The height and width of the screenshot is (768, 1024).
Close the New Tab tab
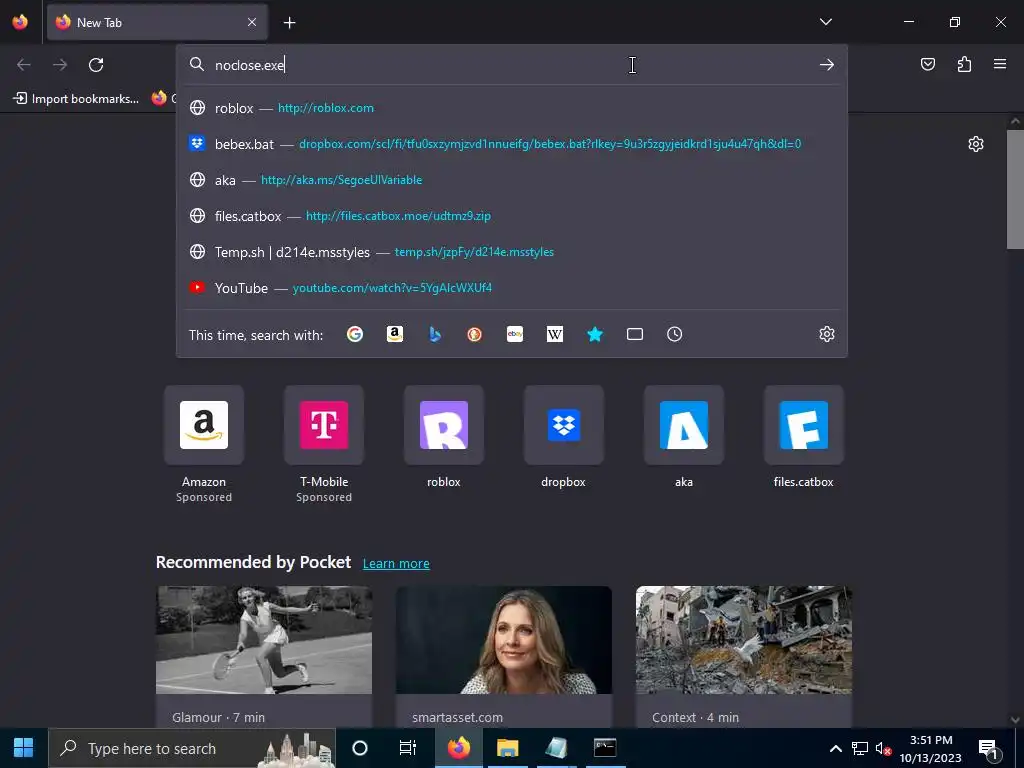tap(252, 22)
